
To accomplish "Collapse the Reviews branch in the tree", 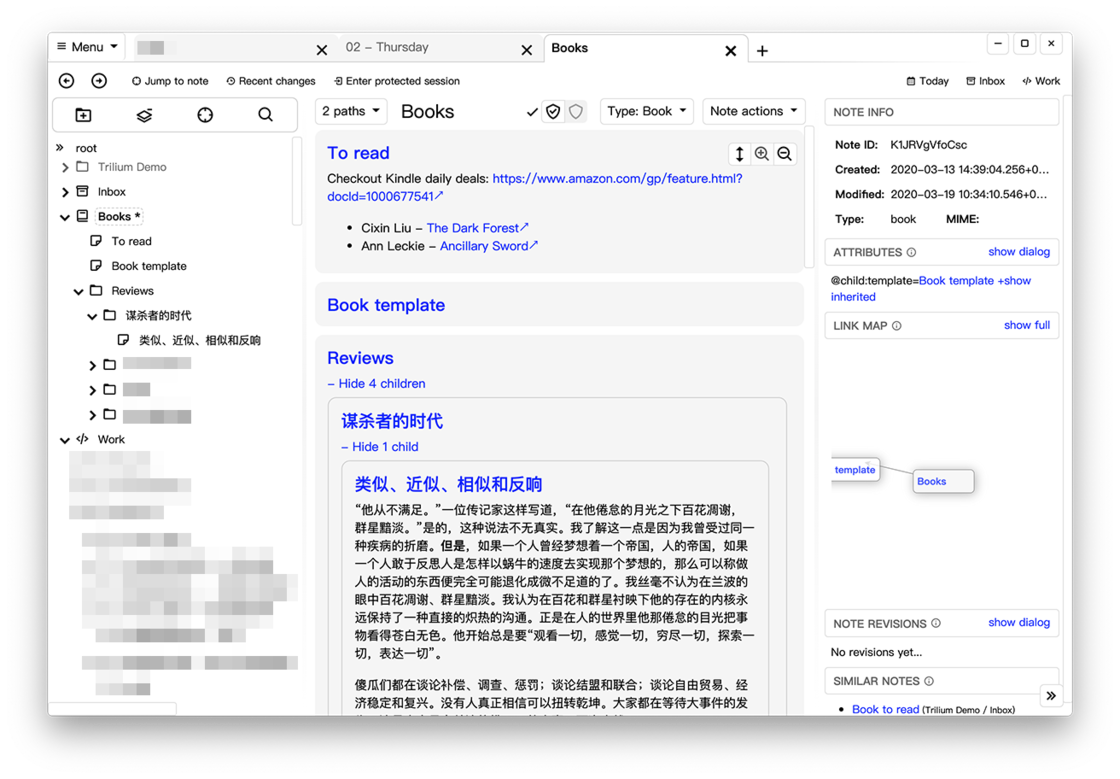I will [78, 290].
